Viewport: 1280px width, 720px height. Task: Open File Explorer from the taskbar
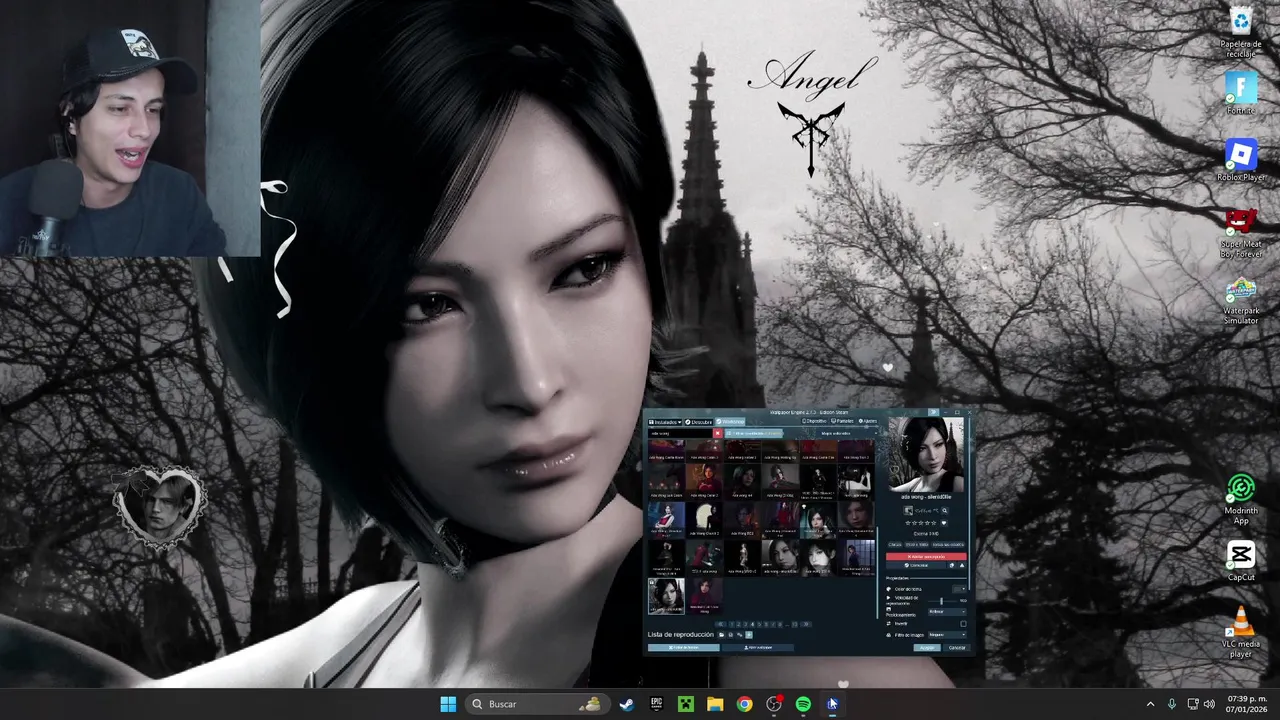(715, 704)
